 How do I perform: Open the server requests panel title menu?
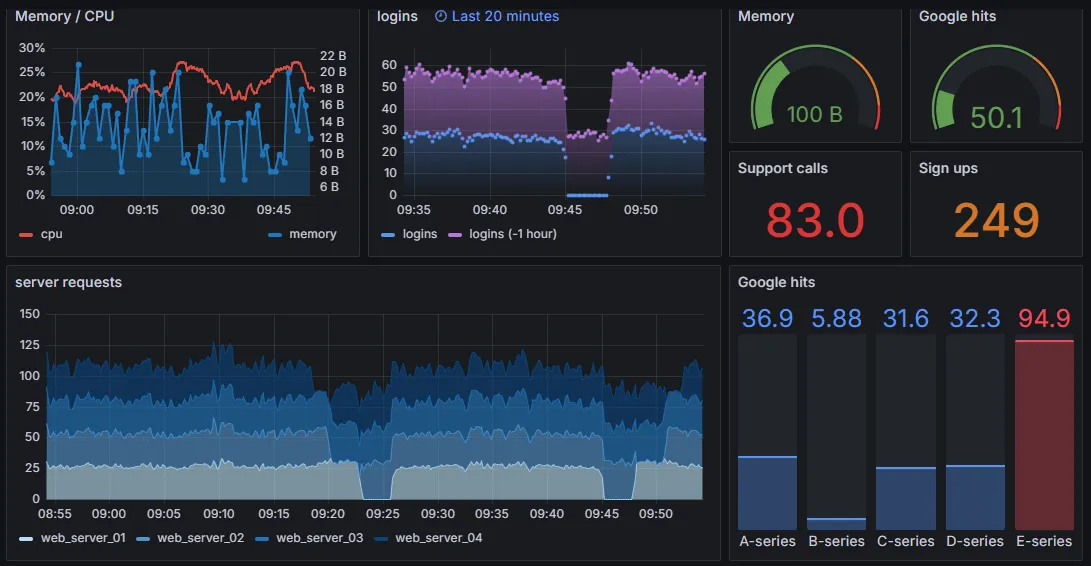(68, 283)
